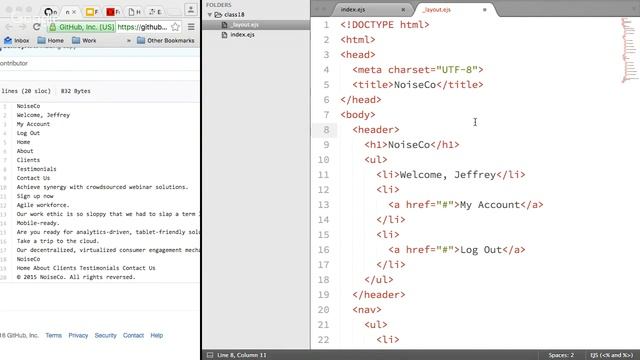Toggle sidebar icon in Sublime status bar
Screen dimensions: 640x360
(x=210, y=355)
